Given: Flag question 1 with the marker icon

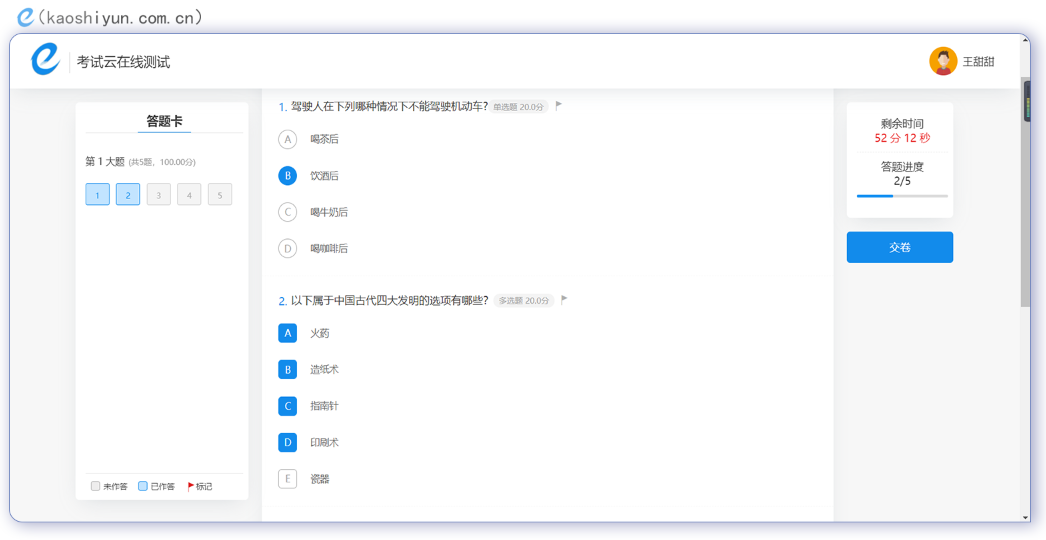Looking at the screenshot, I should 559,105.
